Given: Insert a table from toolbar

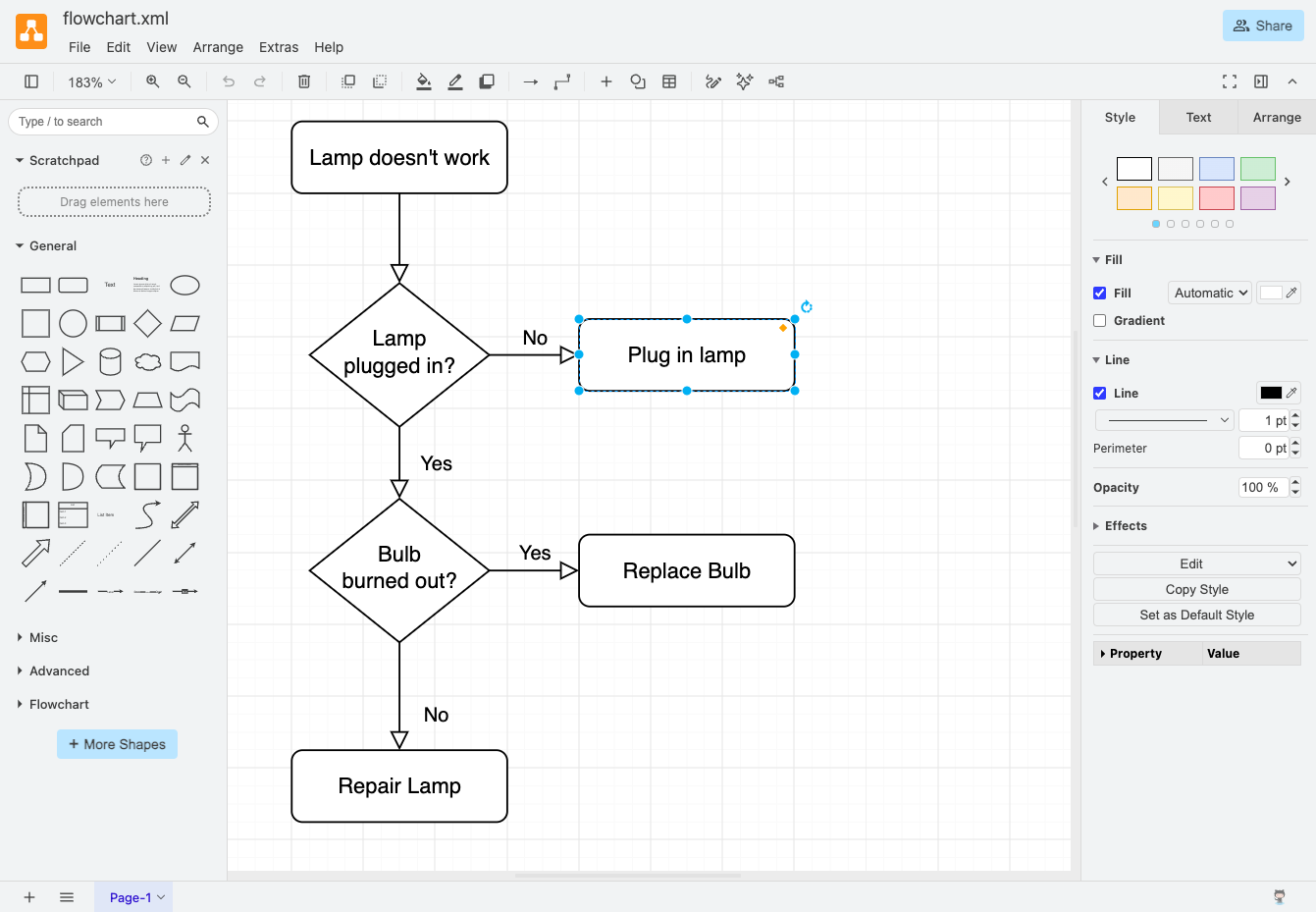Looking at the screenshot, I should (x=669, y=81).
